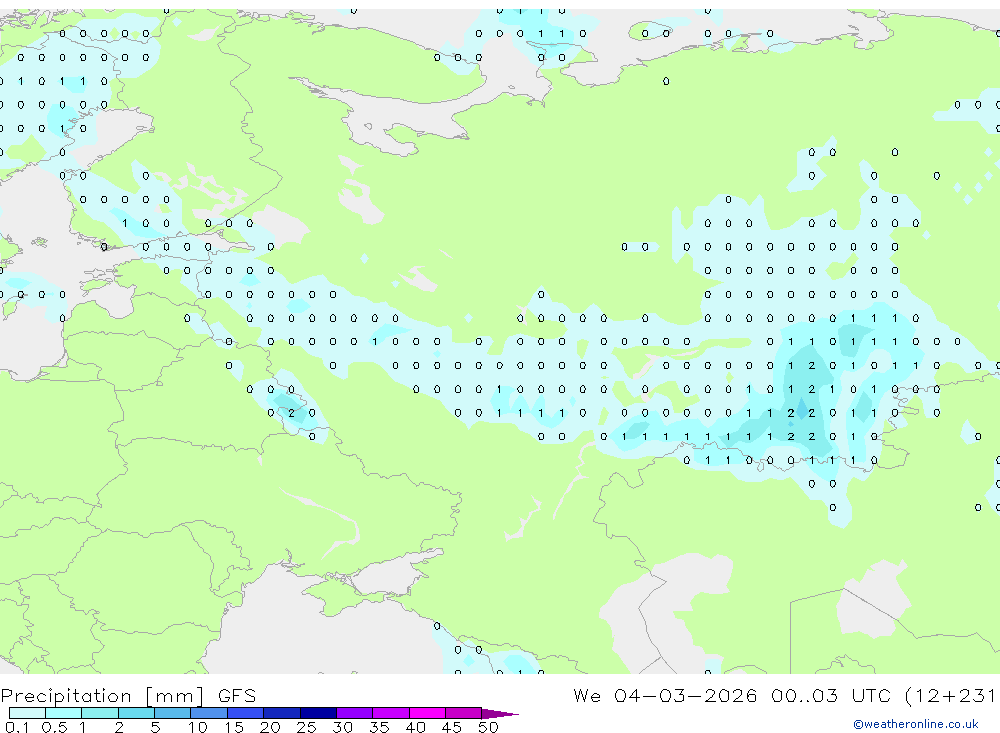
Task: Click the 'We 04-03-2026 00..03 UTC' timestamp
Action: pos(732,695)
